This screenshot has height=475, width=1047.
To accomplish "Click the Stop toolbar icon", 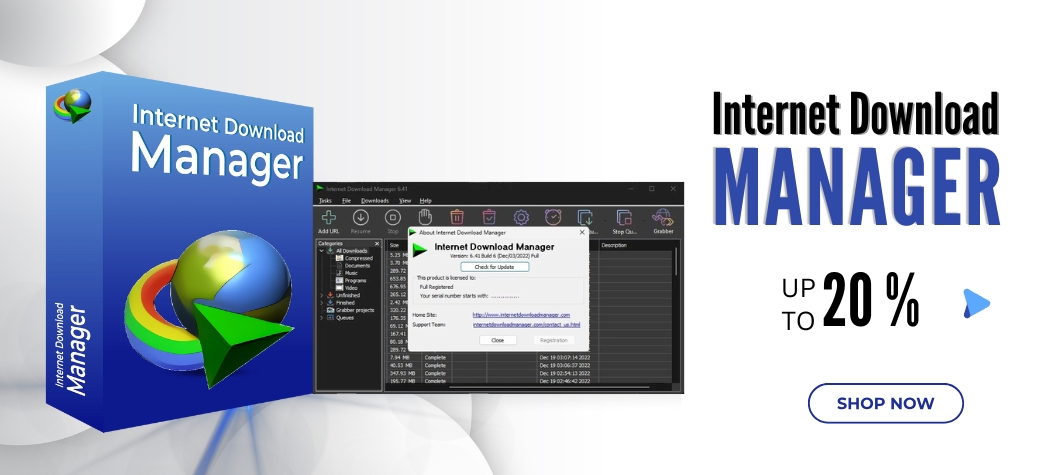I will pos(393,217).
